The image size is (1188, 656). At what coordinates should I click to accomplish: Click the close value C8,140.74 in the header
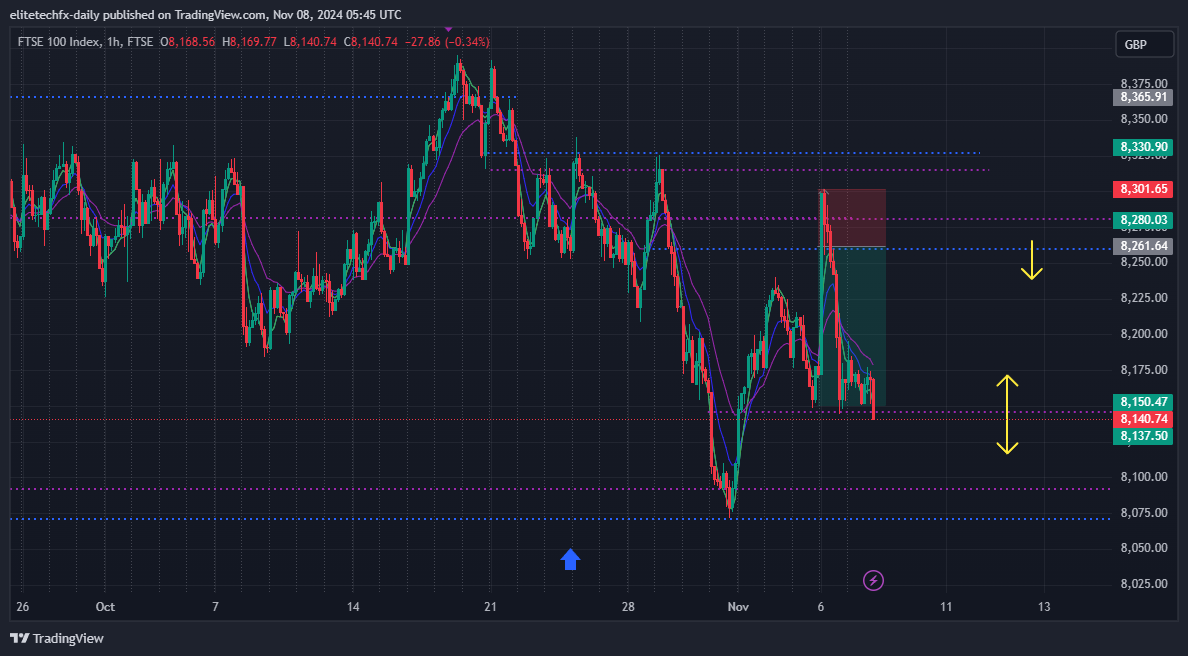click(x=370, y=42)
